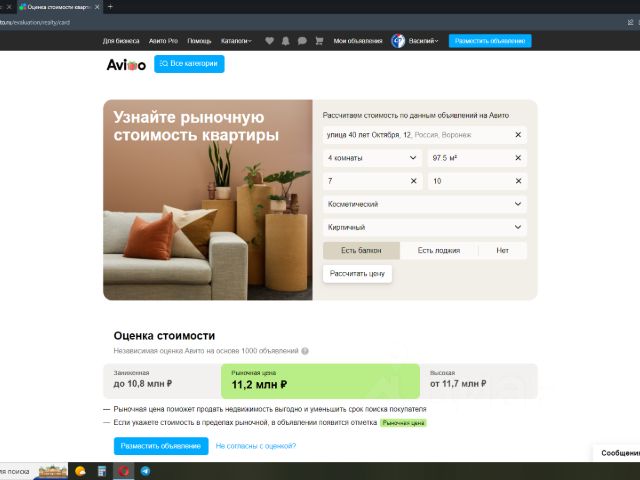
Task: Open Мои объявления in header
Action: tap(358, 41)
